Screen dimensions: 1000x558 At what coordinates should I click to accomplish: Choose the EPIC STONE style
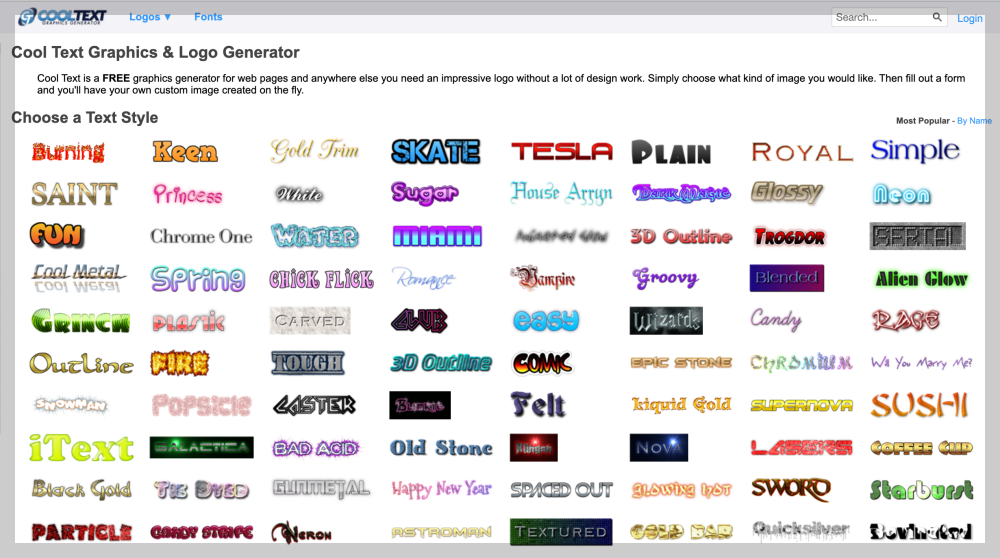point(681,363)
